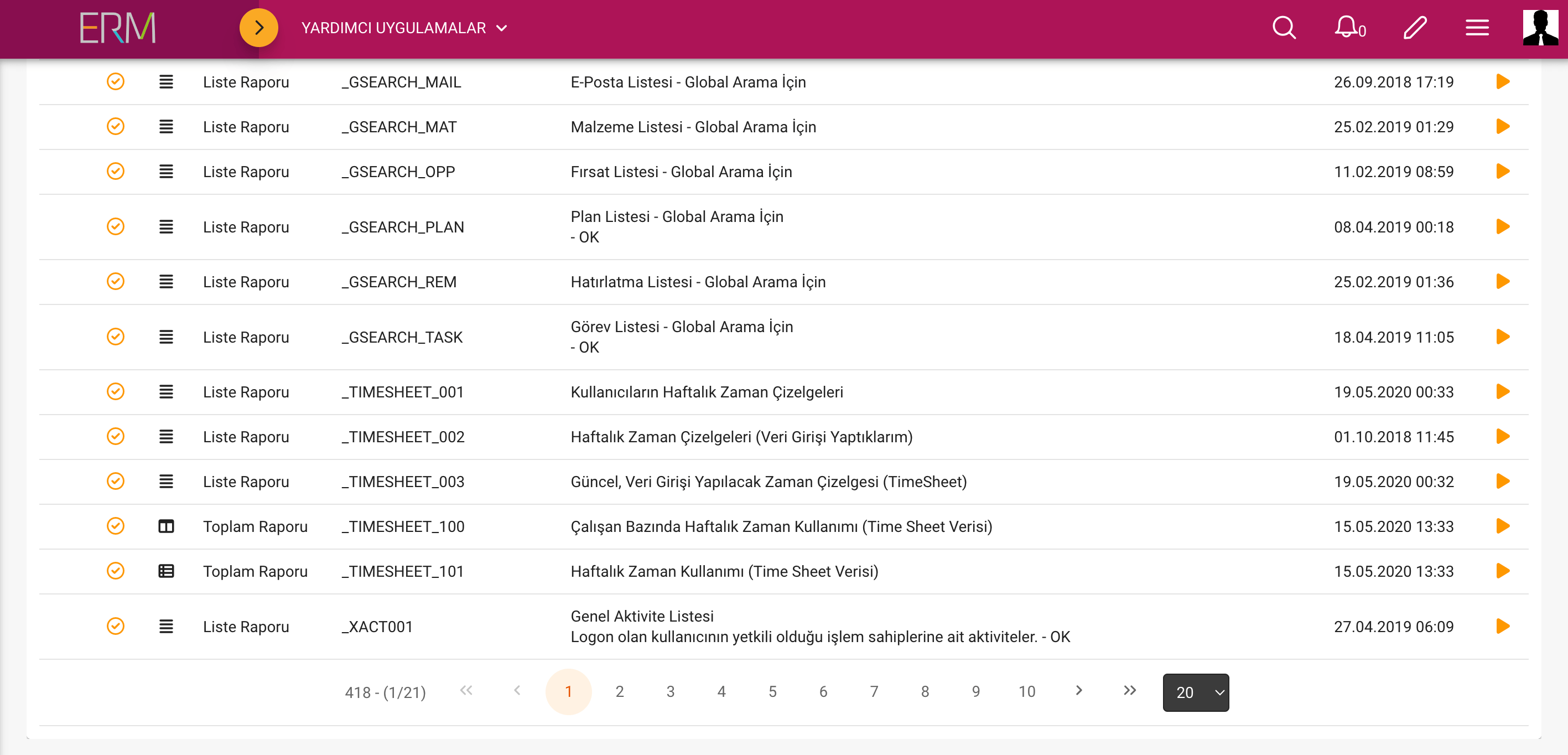Toggle check circle for _TIMESHEET_001 row
Screen dimensions: 1568x755
point(116,391)
